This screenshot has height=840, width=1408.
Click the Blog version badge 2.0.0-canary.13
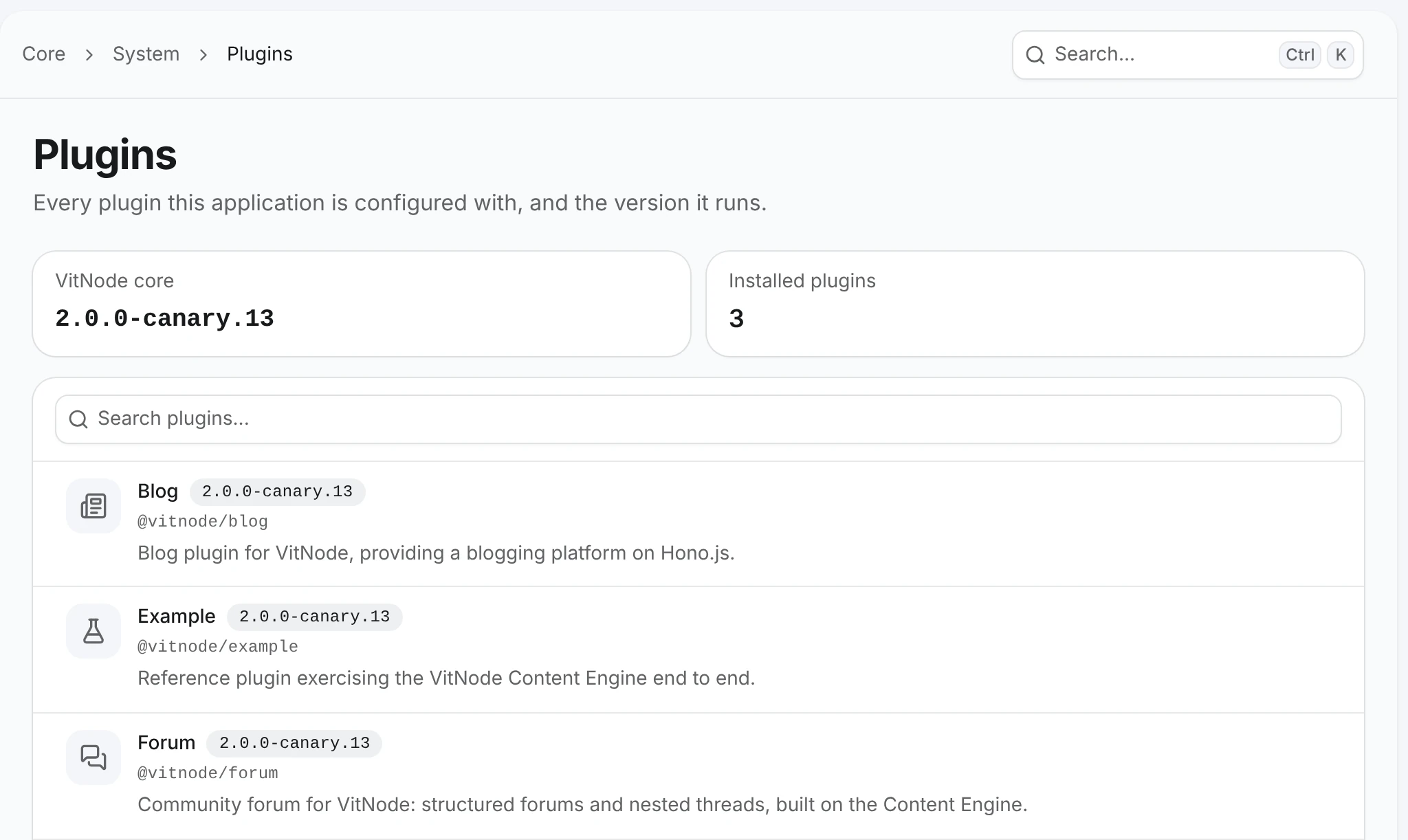[277, 491]
